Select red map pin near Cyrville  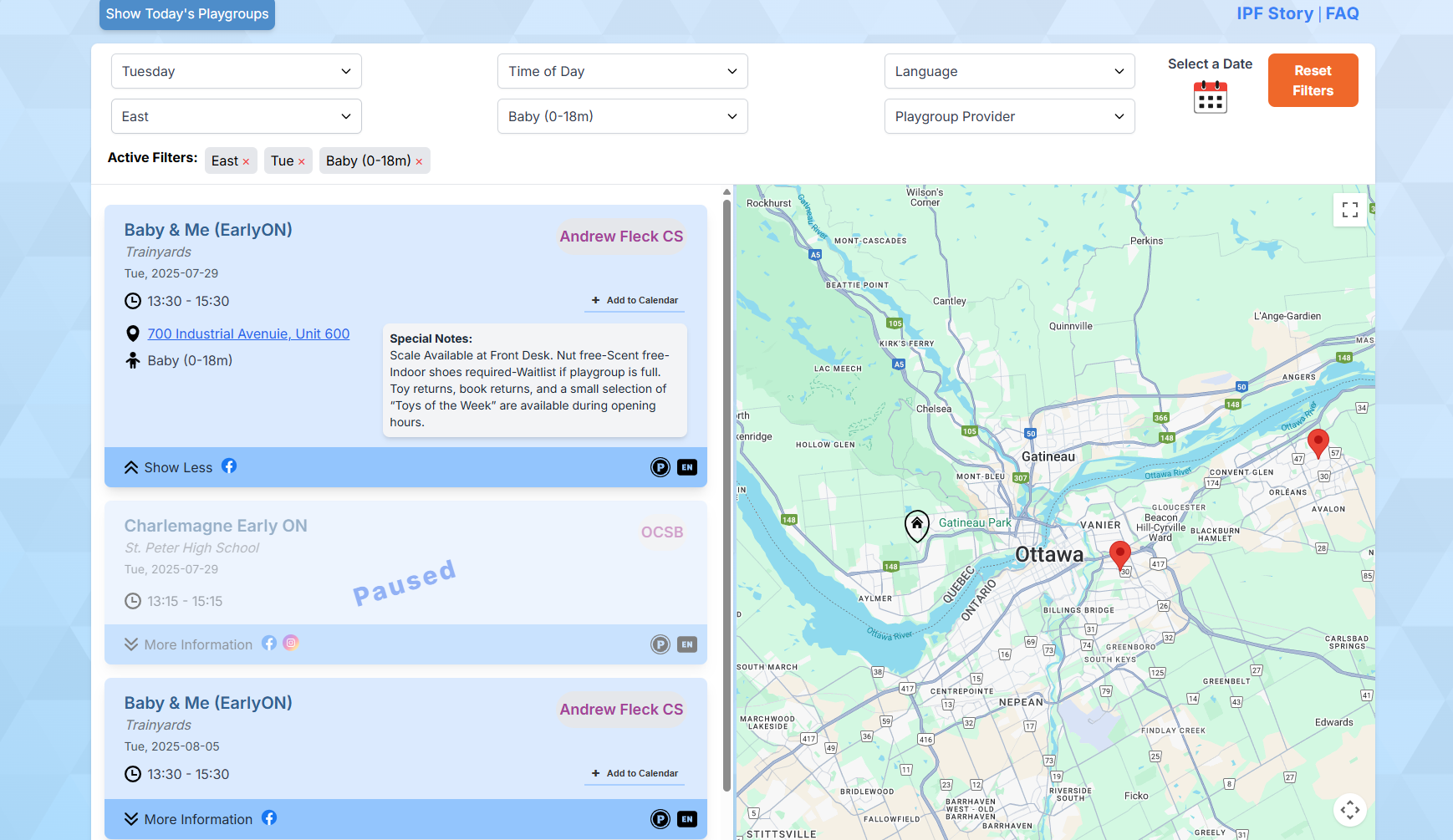point(1120,555)
